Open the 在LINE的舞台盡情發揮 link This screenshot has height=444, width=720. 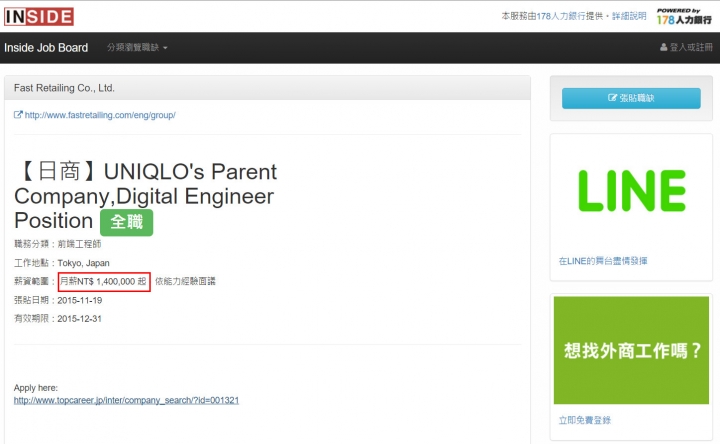(603, 261)
